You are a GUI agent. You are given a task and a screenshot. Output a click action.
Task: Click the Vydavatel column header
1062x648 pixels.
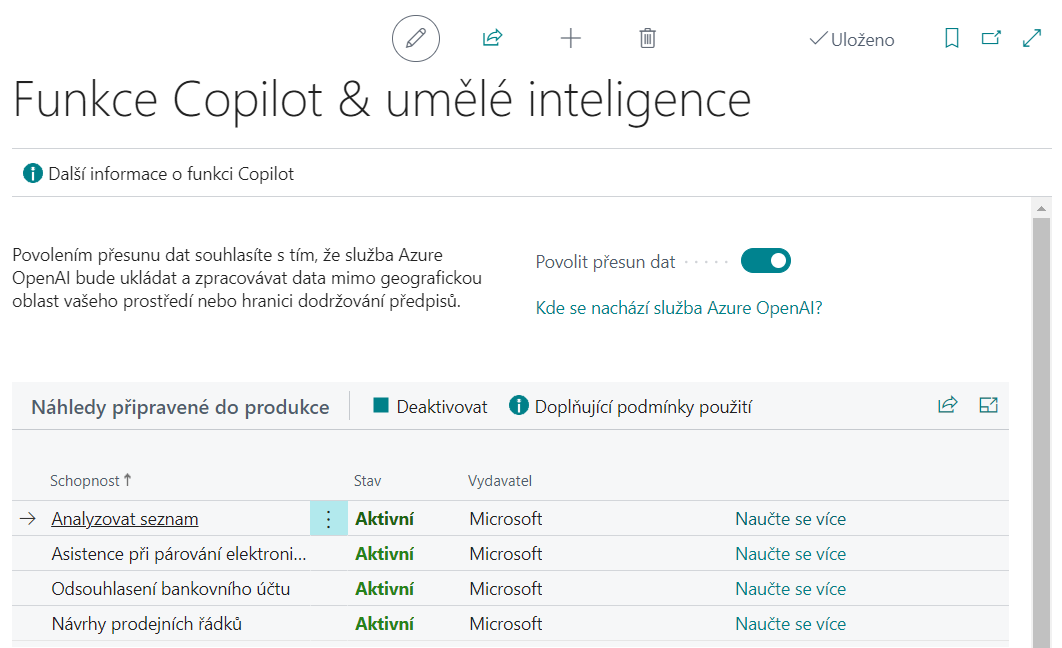pyautogui.click(x=500, y=481)
